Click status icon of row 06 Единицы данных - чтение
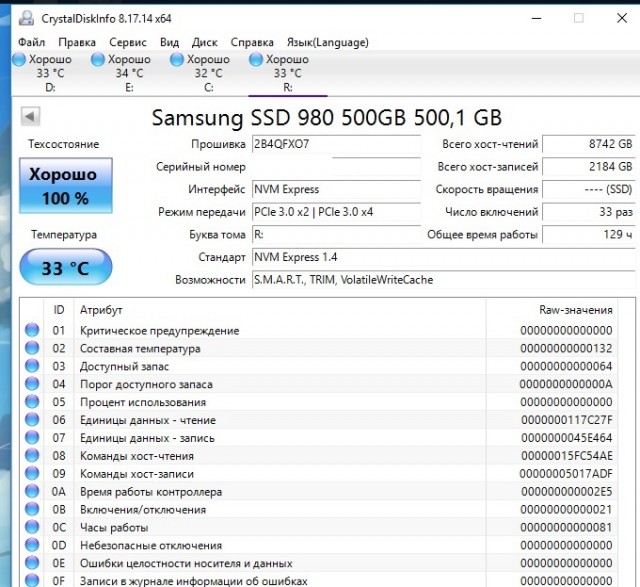 click(x=32, y=420)
